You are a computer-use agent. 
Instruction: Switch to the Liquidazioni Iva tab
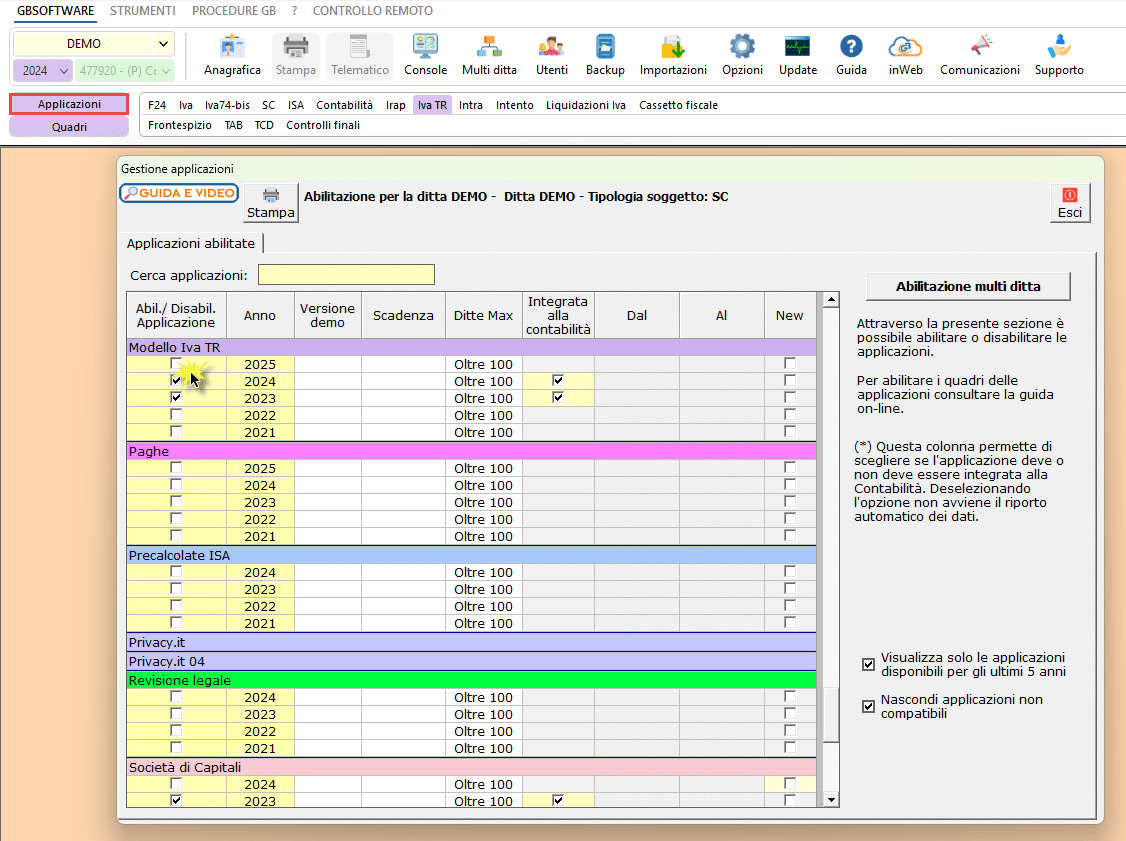pos(585,105)
